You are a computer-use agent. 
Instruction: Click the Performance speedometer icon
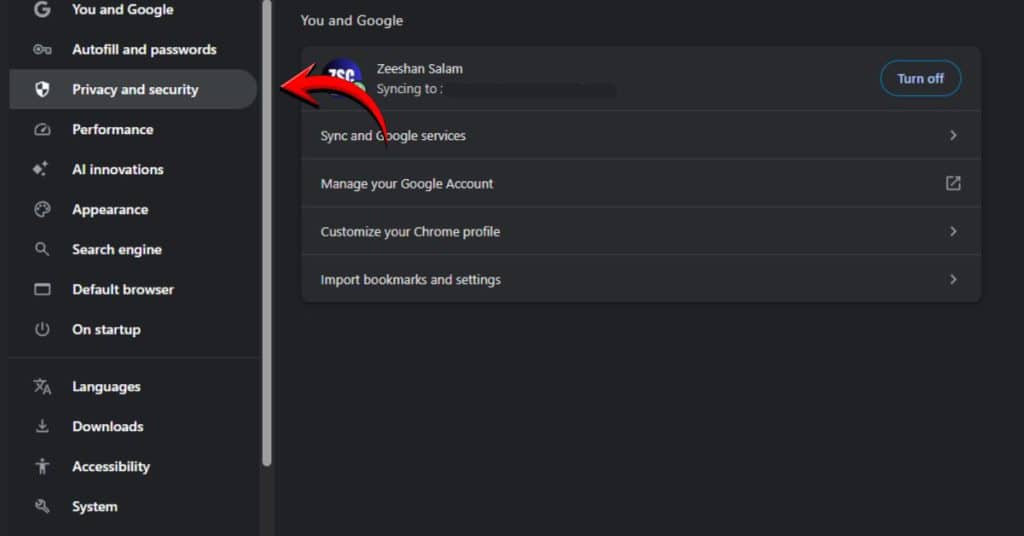click(x=42, y=130)
